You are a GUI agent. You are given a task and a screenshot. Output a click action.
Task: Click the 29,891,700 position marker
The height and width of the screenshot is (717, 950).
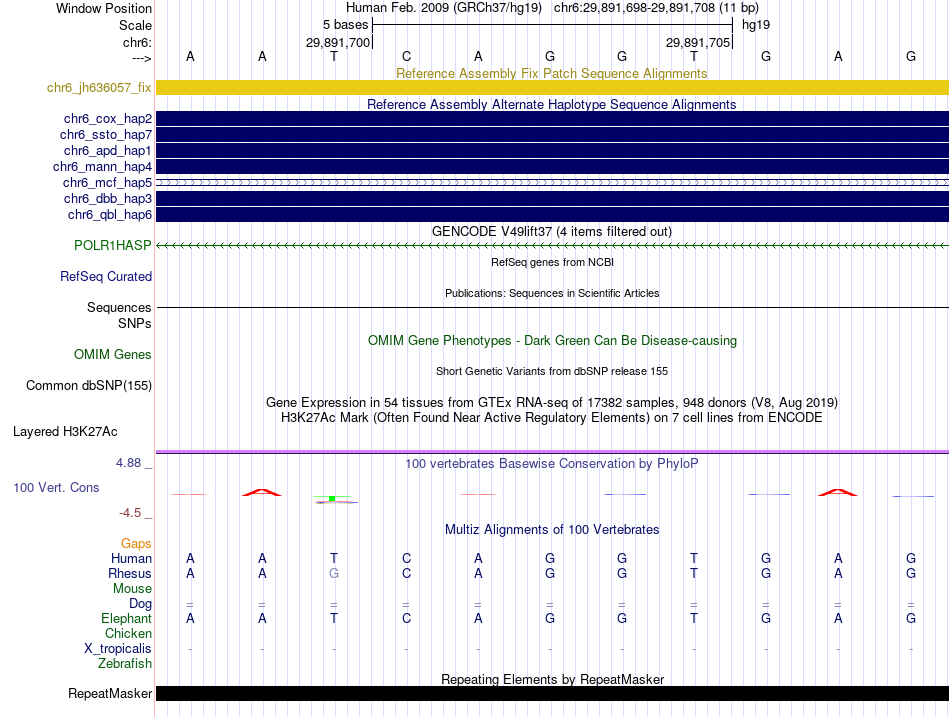pos(337,42)
